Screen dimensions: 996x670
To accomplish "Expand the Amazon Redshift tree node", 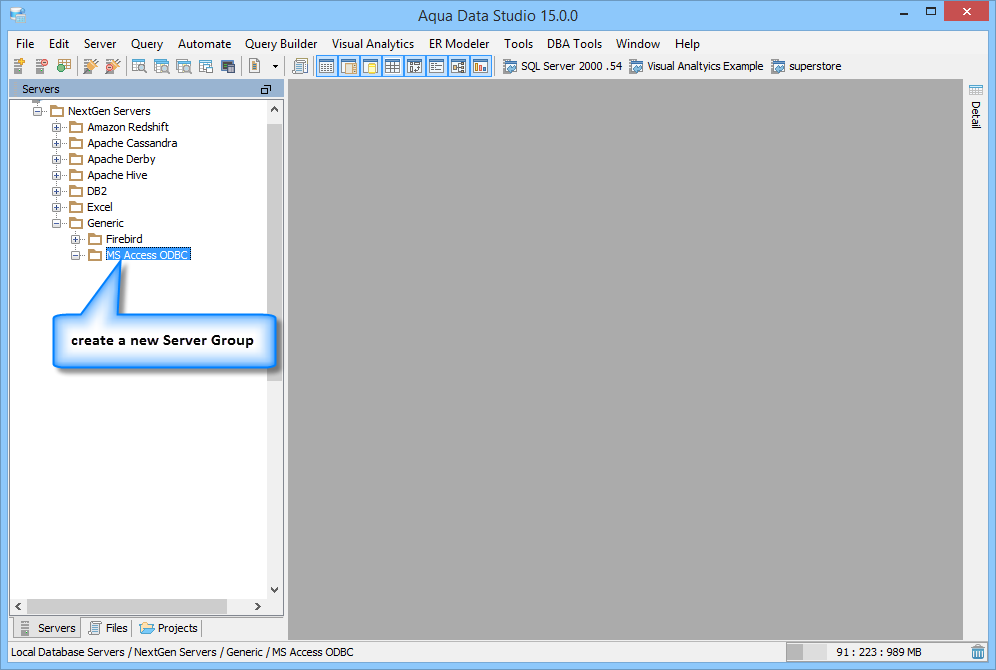I will point(57,127).
